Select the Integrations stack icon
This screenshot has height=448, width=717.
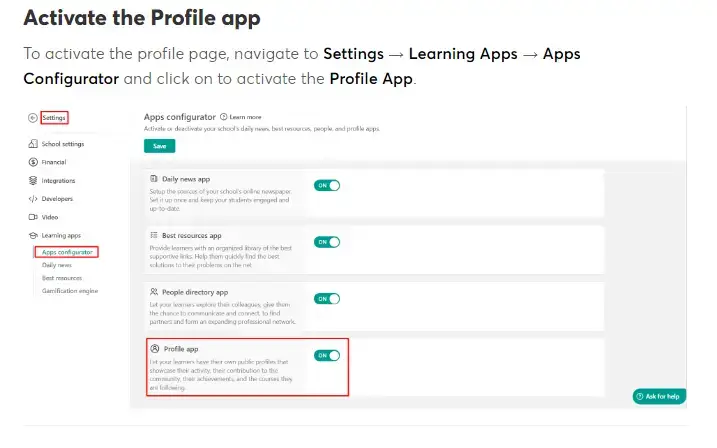click(x=32, y=181)
